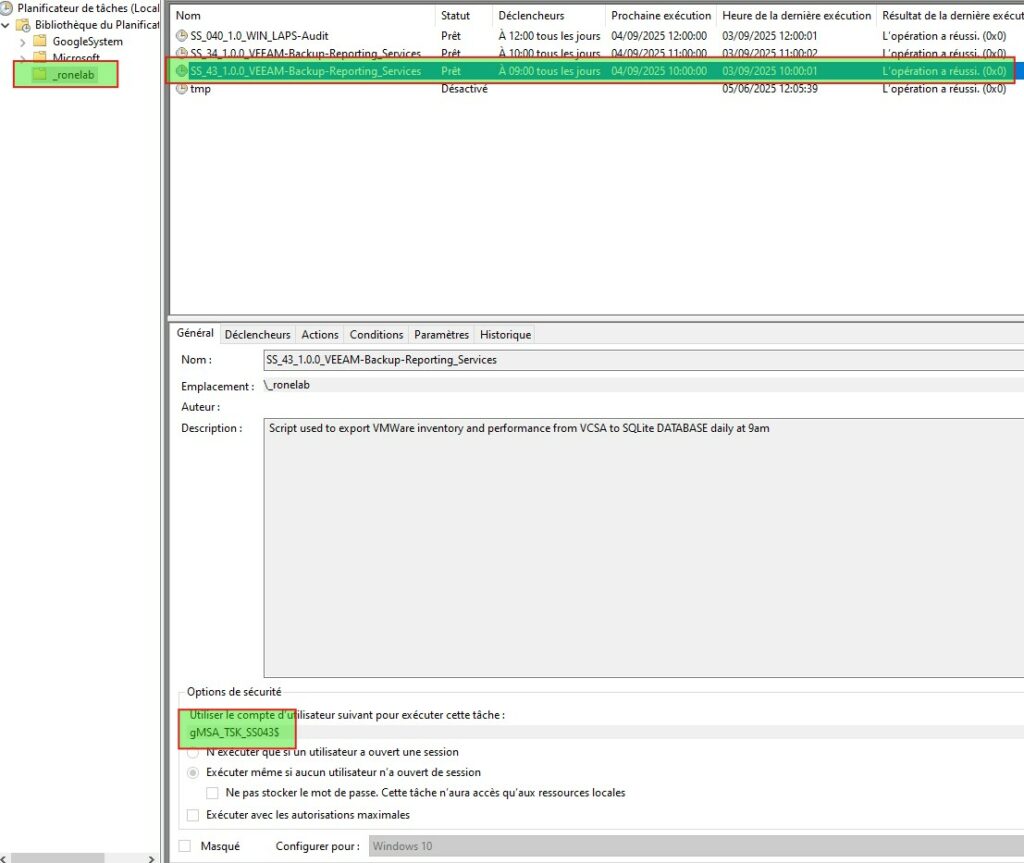Enable 'Ne pas stocker le mot de passe' checkbox
Screen dimensions: 1024x863
213,793
